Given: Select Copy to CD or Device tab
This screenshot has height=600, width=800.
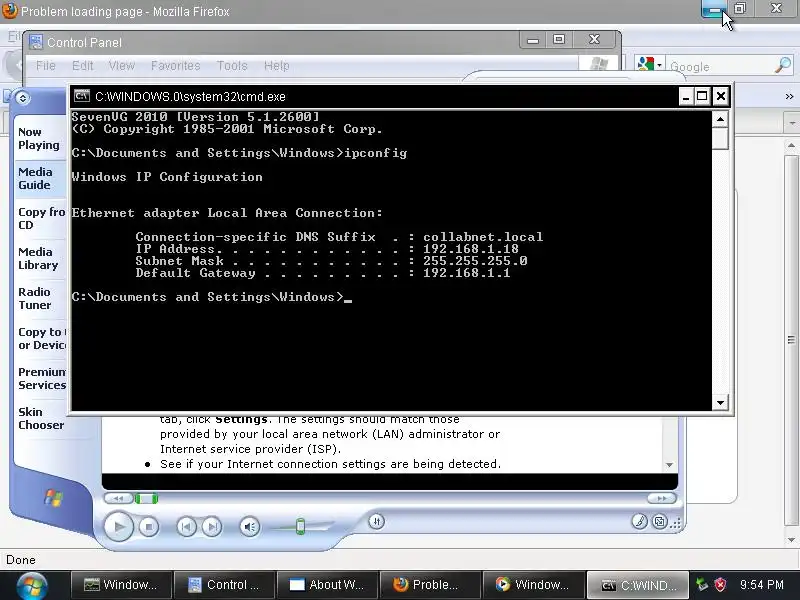Looking at the screenshot, I should 42,338.
